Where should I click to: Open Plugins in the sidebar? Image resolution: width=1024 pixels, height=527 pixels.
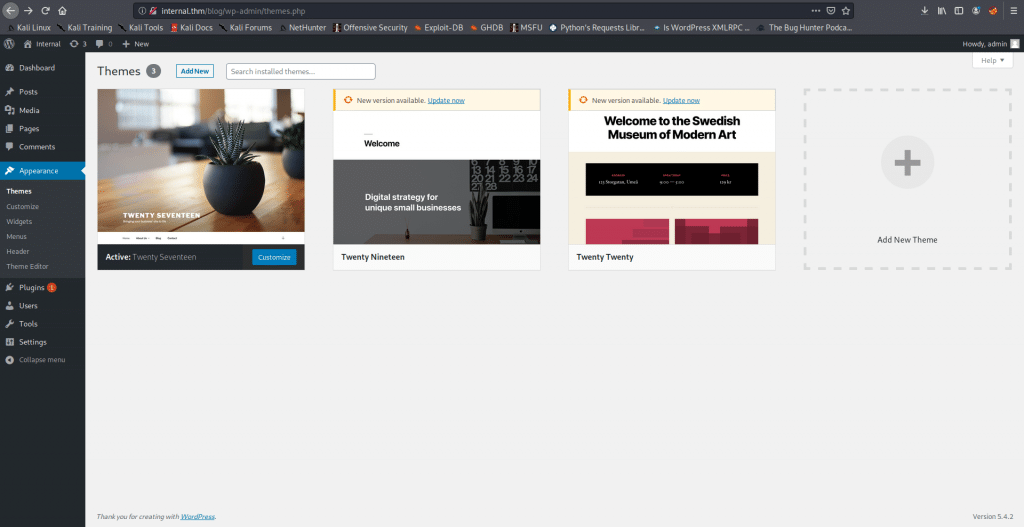[x=42, y=287]
